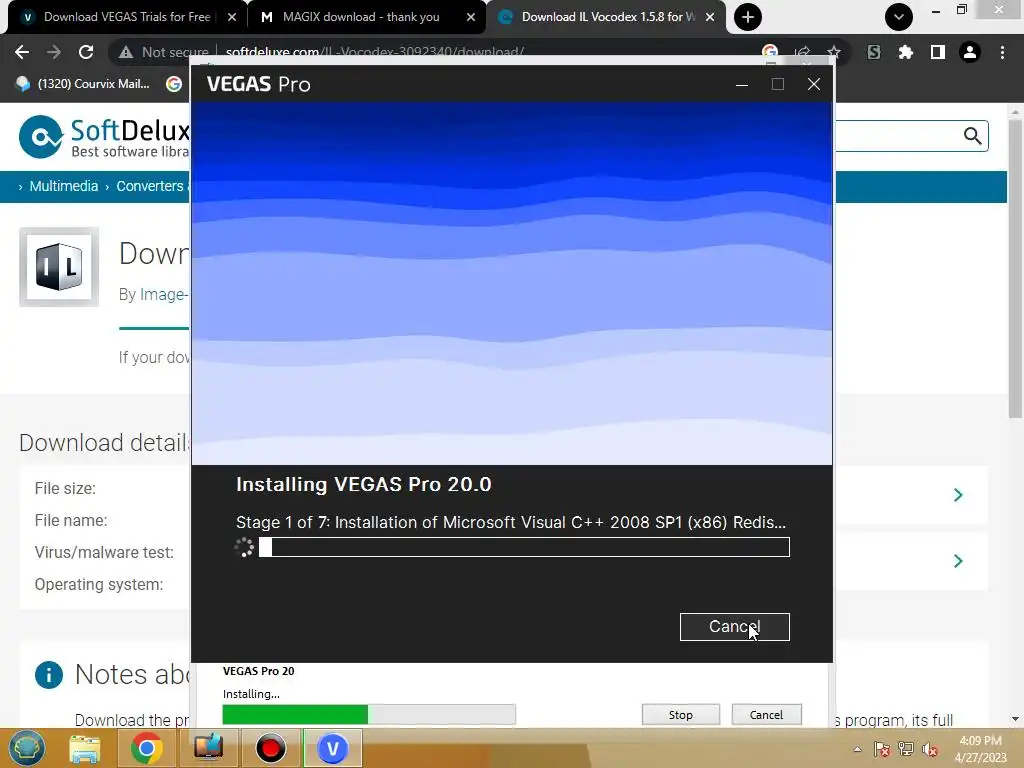Go forward in browser history
The image size is (1024, 768).
(54, 52)
